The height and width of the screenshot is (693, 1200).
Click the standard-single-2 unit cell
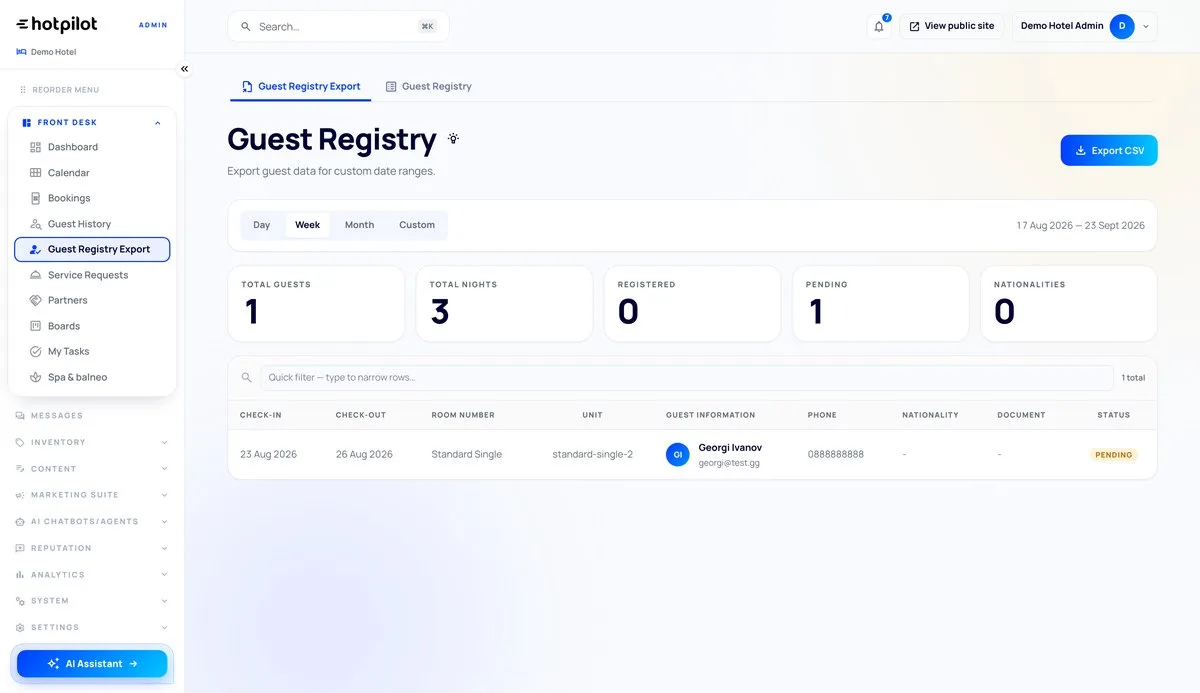coord(592,455)
